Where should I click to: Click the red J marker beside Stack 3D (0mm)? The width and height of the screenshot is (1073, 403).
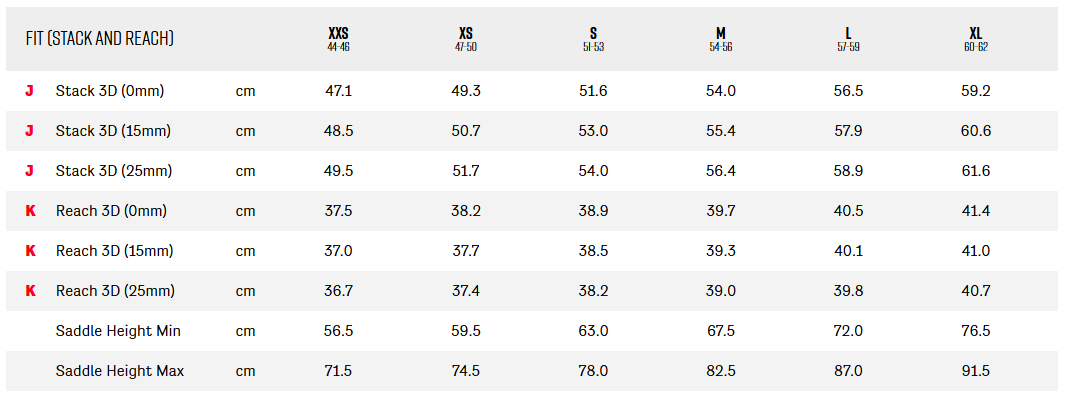point(30,91)
